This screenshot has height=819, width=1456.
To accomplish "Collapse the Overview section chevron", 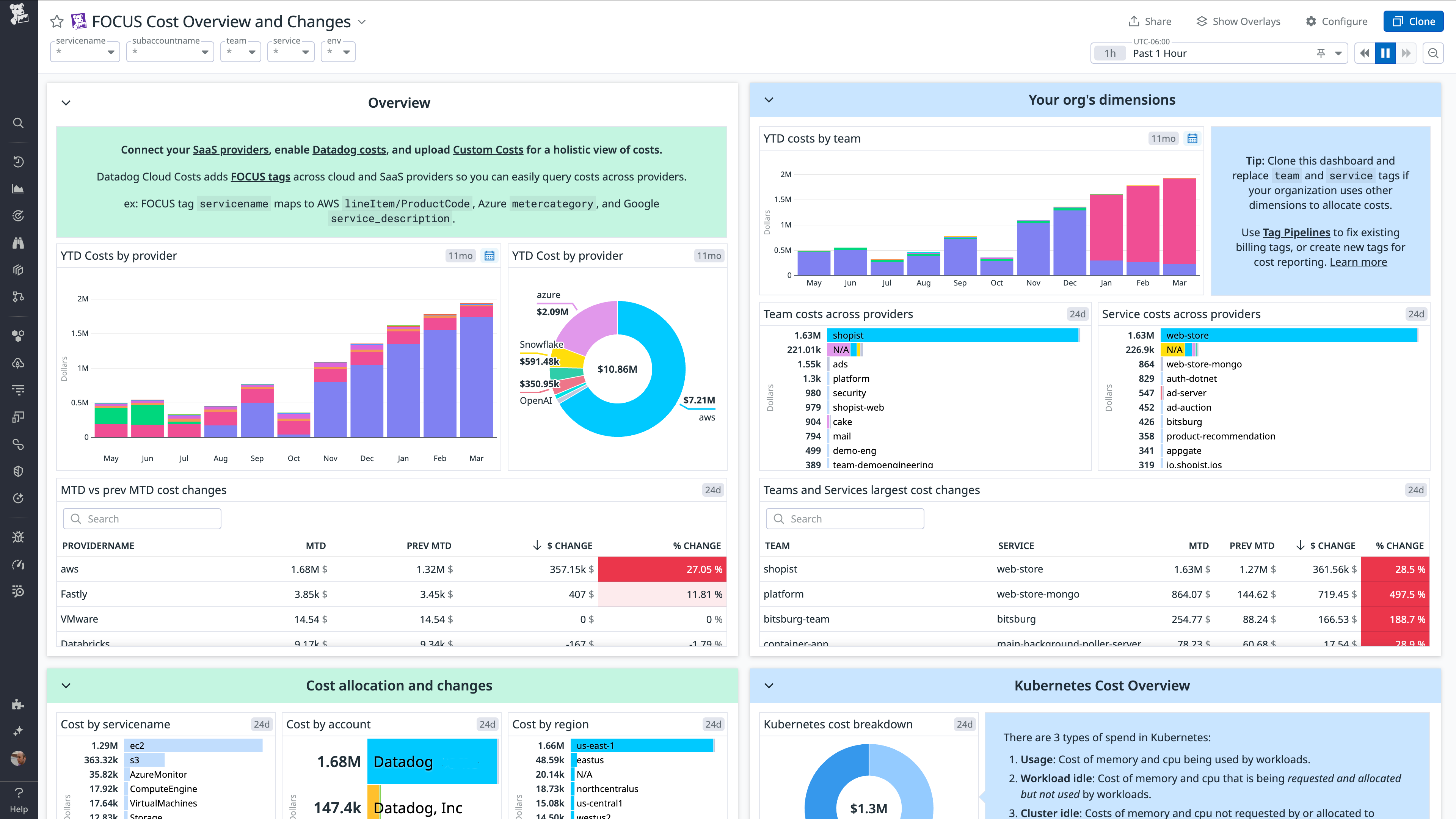I will coord(66,102).
